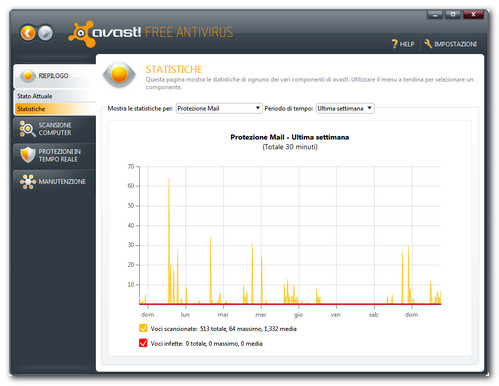Click the Totale 30 minuti subtitle
499x386 pixels.
click(x=290, y=147)
